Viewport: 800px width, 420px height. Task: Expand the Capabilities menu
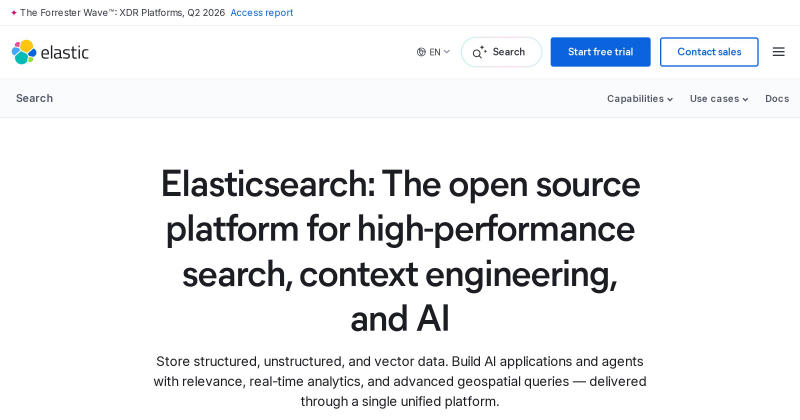pos(640,98)
